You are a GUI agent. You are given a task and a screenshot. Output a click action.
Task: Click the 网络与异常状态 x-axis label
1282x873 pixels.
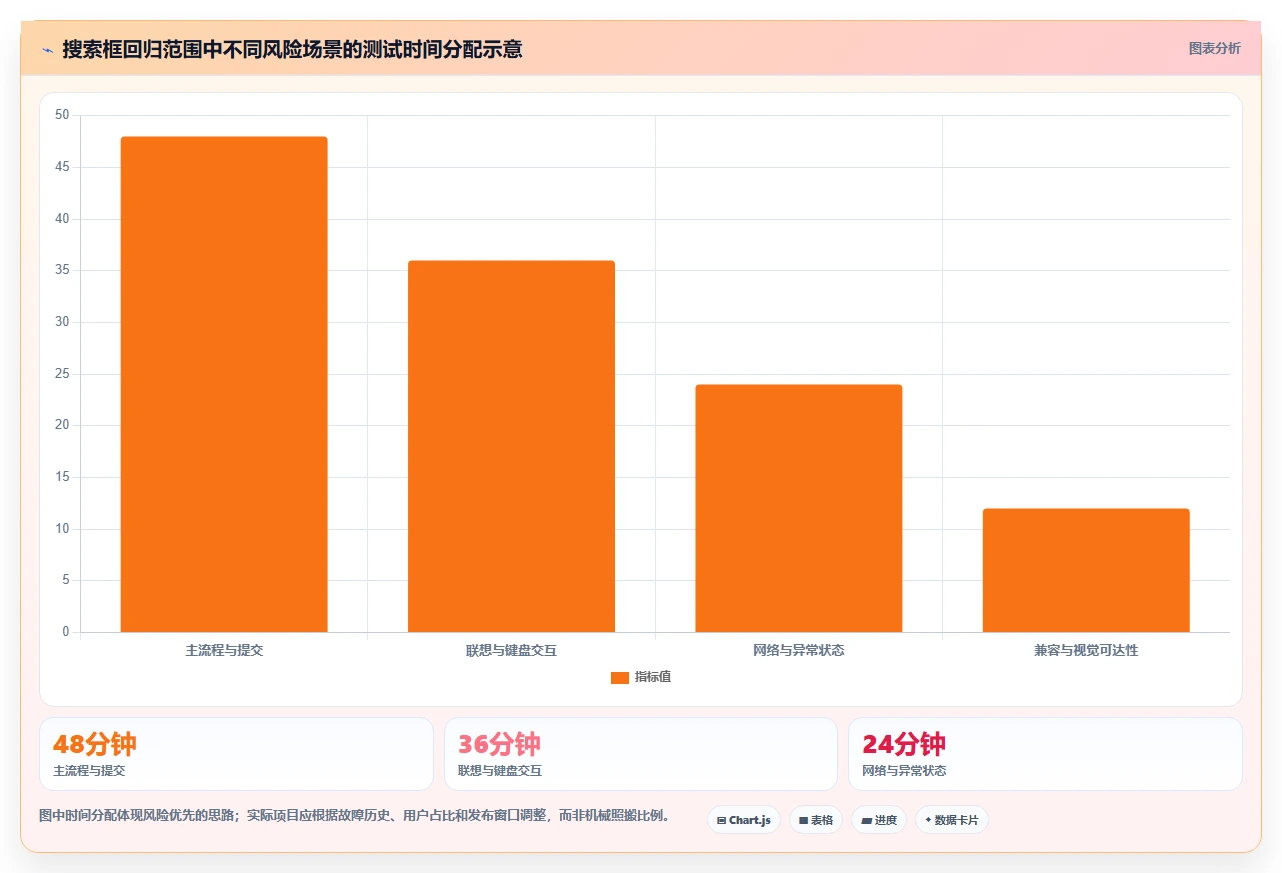tap(799, 650)
